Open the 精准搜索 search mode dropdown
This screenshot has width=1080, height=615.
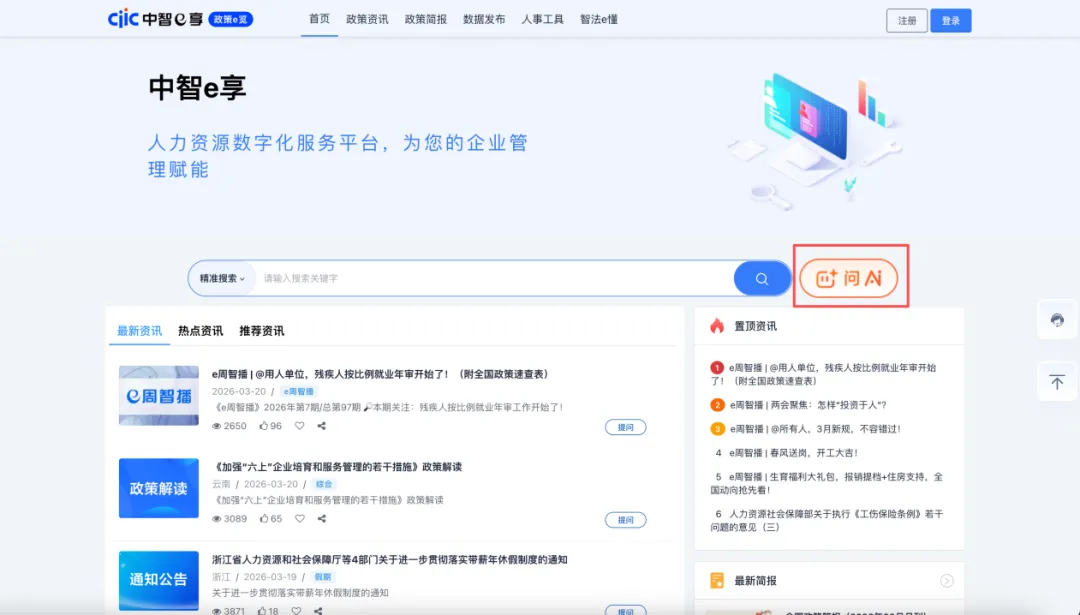(x=222, y=278)
